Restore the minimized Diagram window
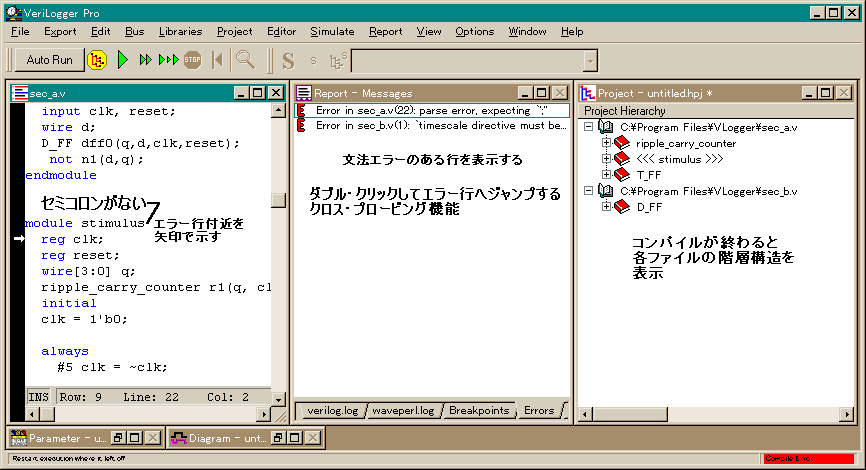The width and height of the screenshot is (866, 470). (x=278, y=438)
